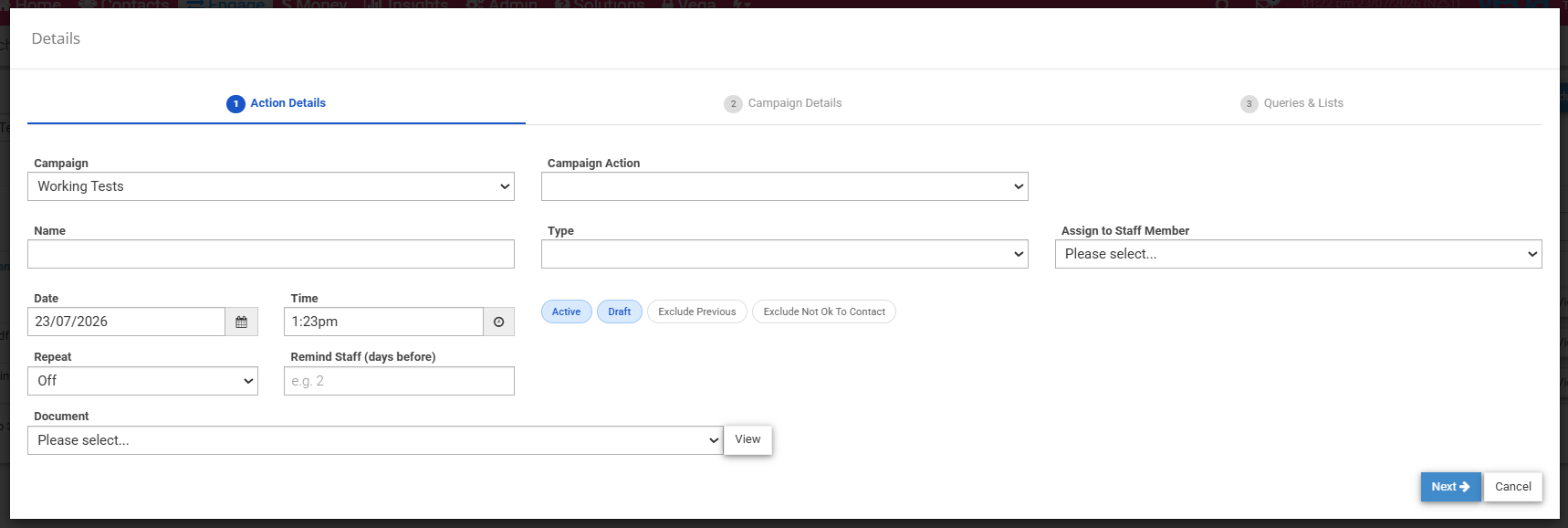Toggle the Draft pill

[620, 312]
